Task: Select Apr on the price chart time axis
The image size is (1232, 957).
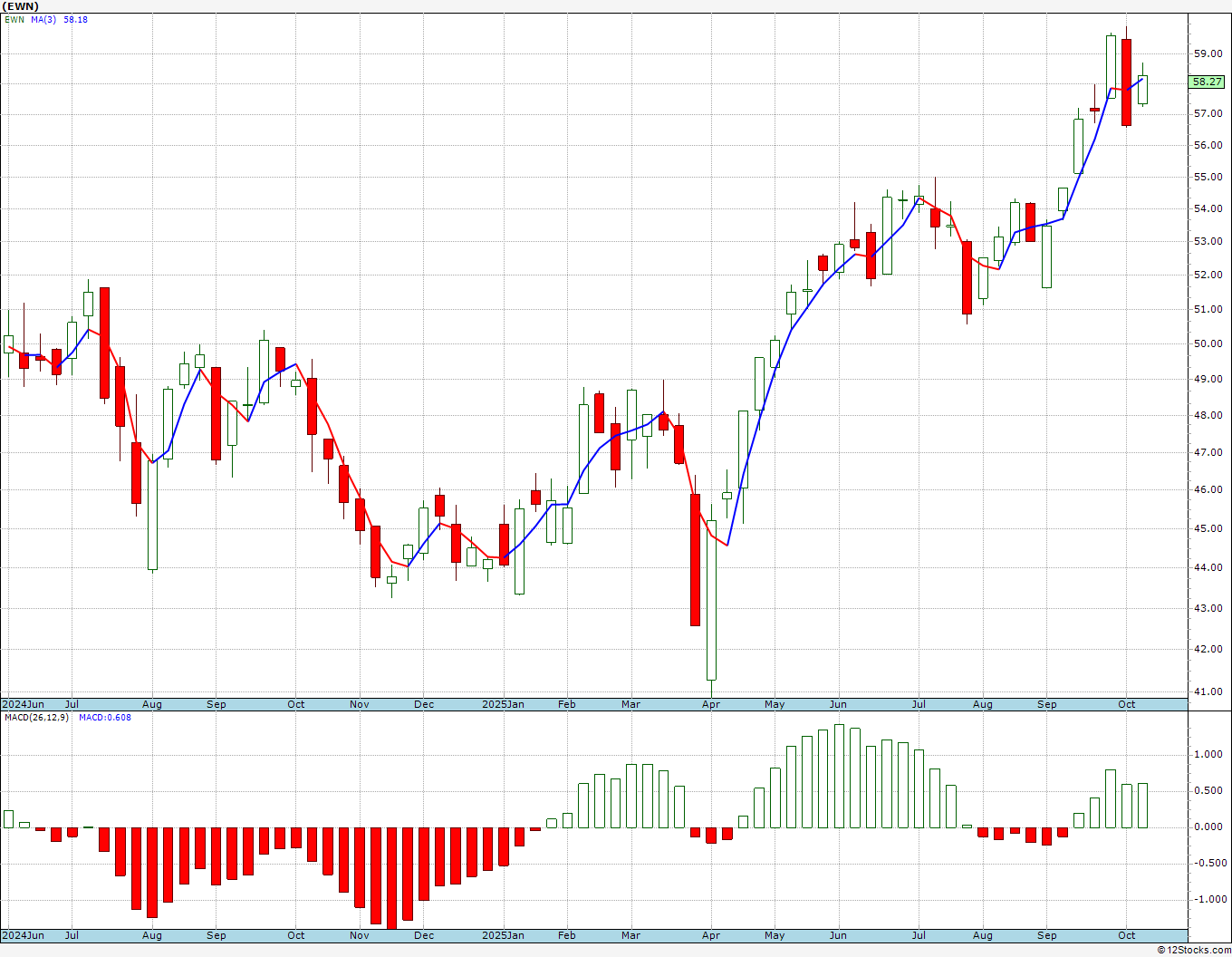Action: pyautogui.click(x=711, y=704)
